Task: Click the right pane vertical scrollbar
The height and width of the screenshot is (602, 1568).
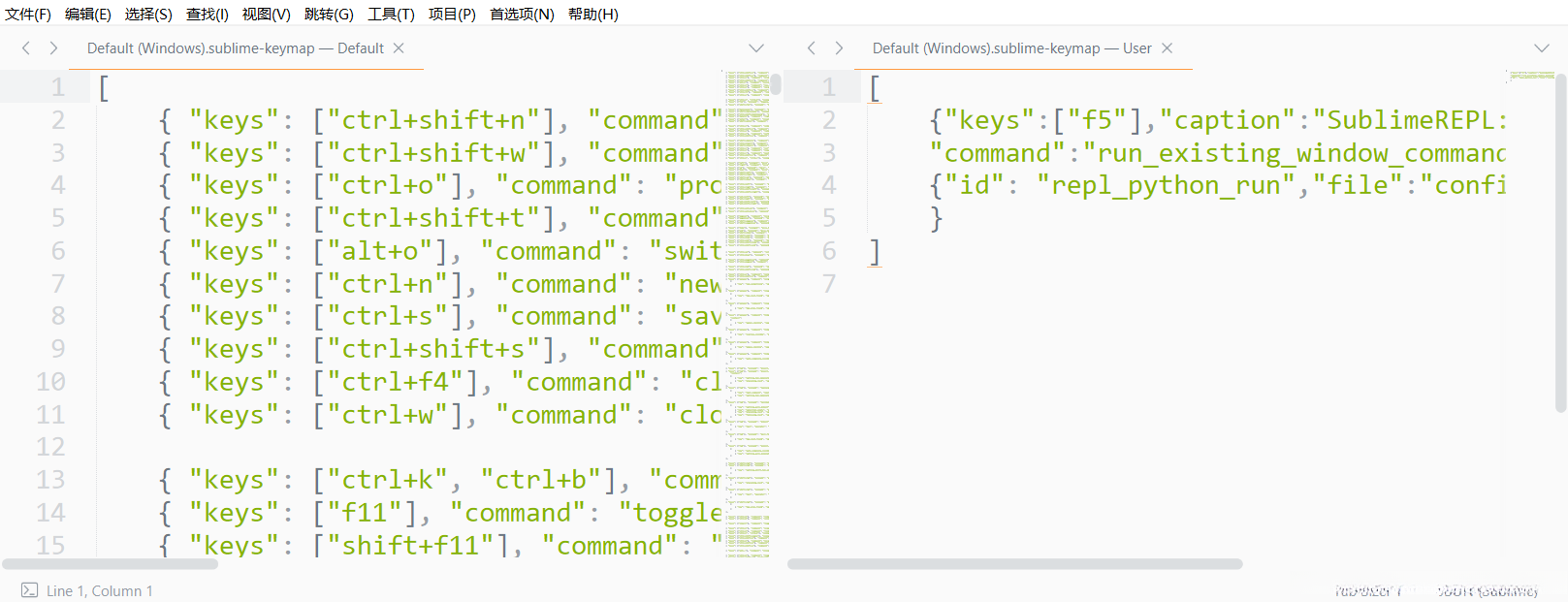Action: [x=1560, y=242]
